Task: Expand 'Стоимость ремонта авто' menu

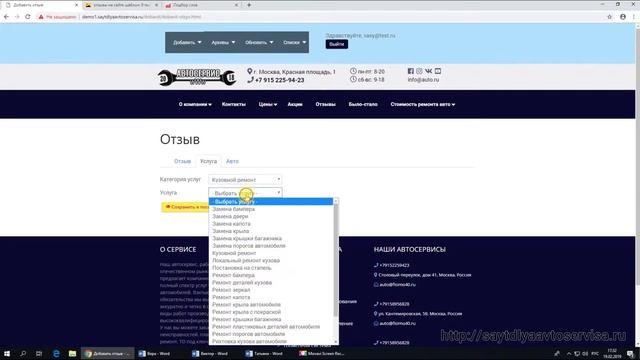Action: [x=422, y=104]
